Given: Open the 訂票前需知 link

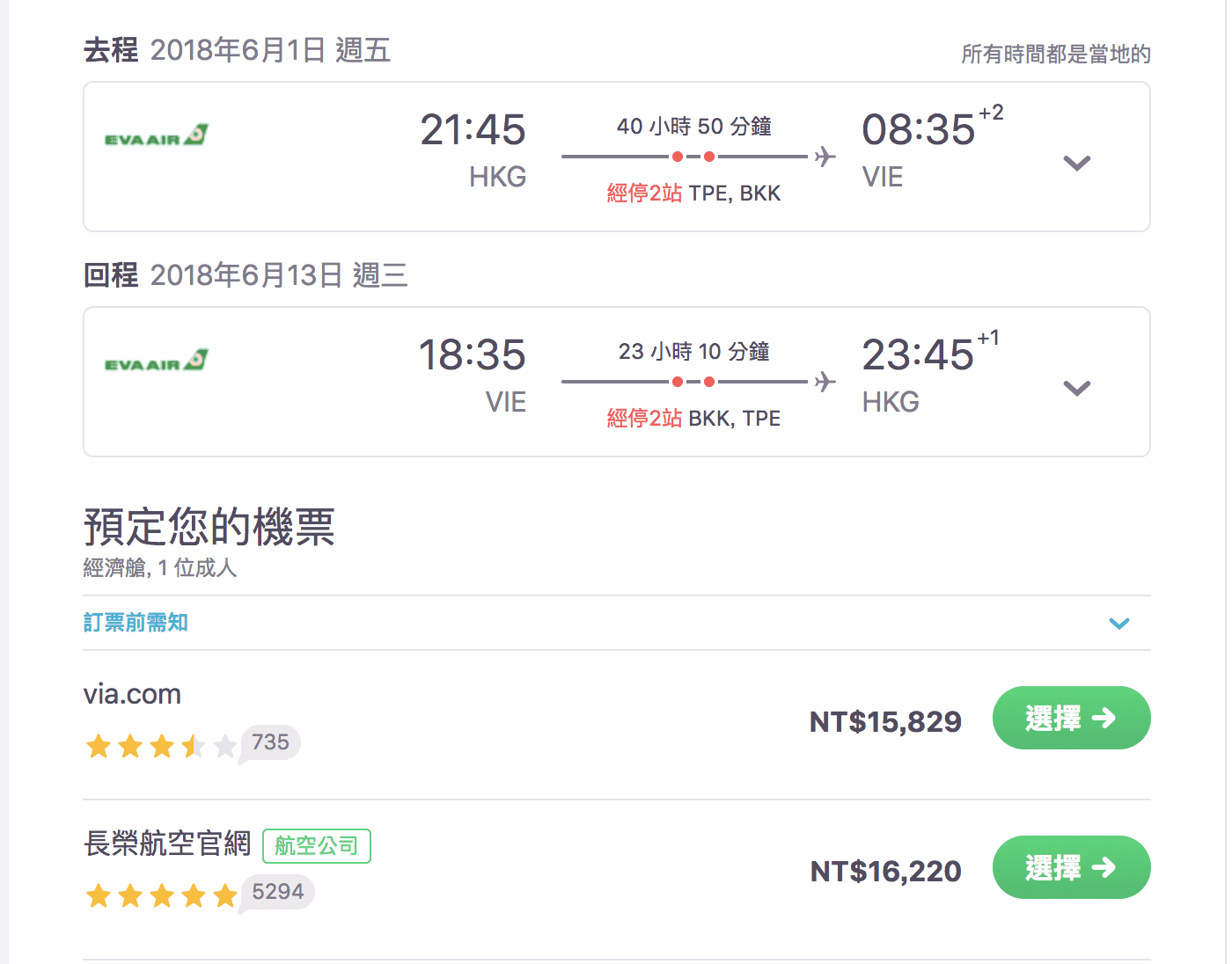Looking at the screenshot, I should pos(136,623).
